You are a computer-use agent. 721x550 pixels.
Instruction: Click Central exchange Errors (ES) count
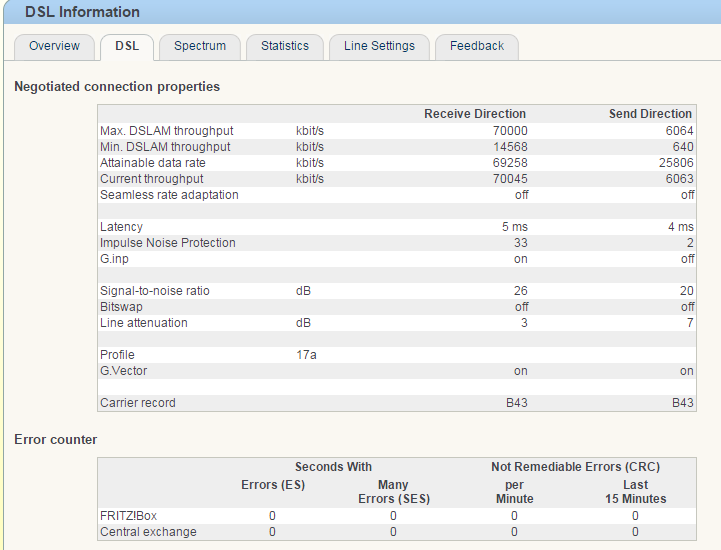[272, 532]
